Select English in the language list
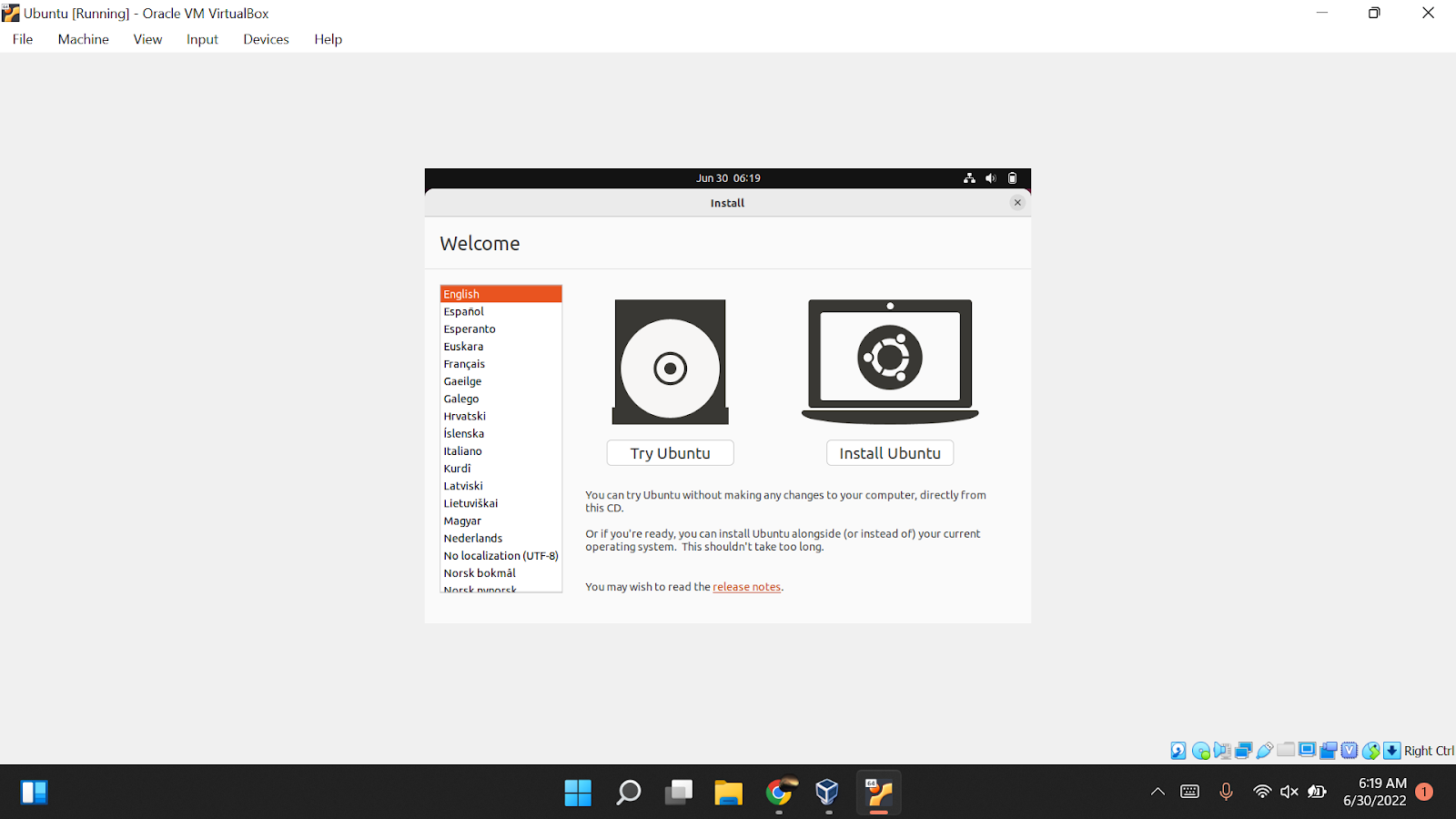 (x=501, y=294)
